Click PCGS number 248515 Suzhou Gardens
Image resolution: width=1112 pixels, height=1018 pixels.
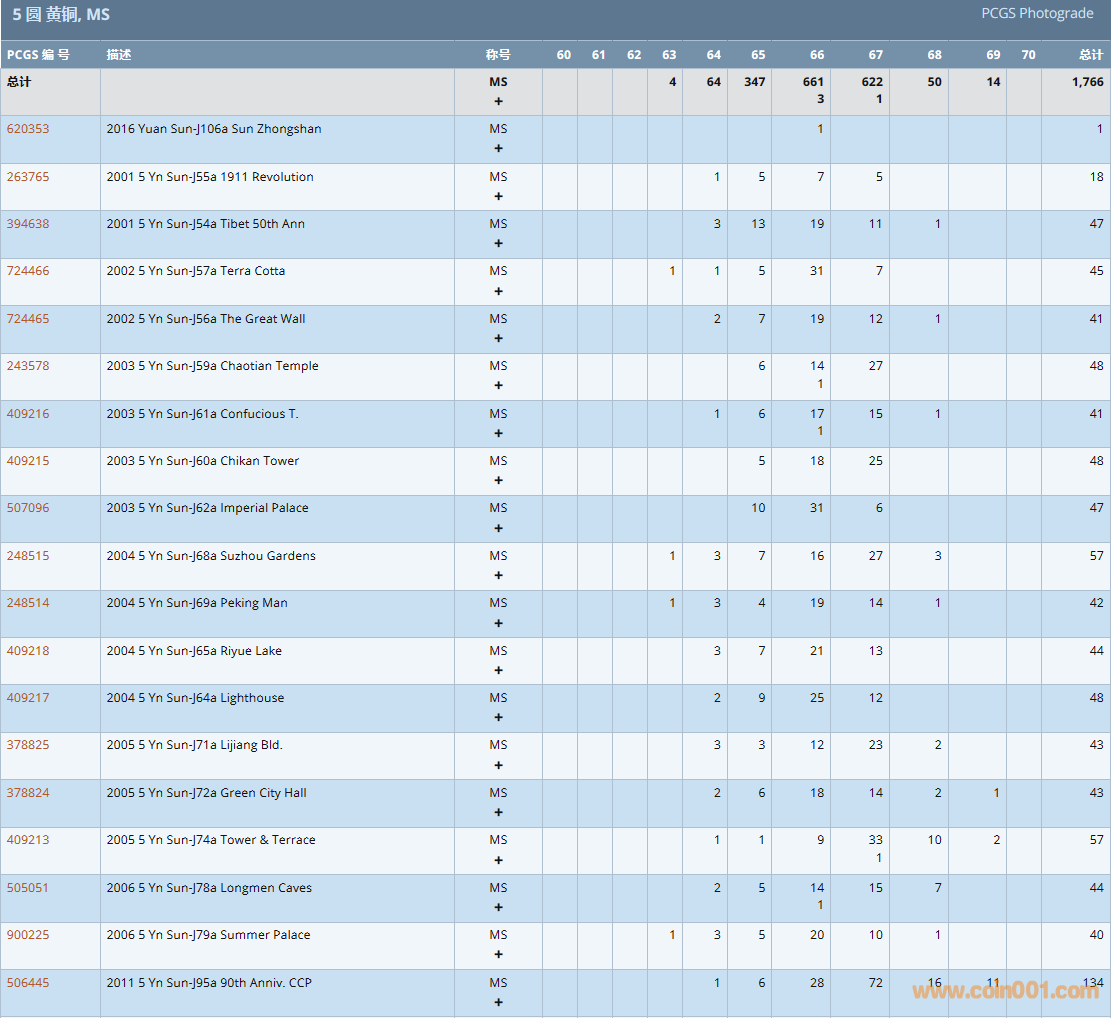tap(28, 556)
